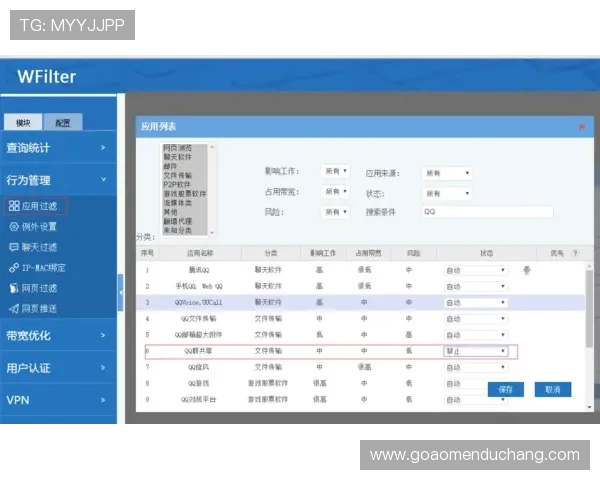Viewport: 600px width, 480px height.
Task: Click the 应用过滤 grid icon in sidebar
Action: (14, 206)
